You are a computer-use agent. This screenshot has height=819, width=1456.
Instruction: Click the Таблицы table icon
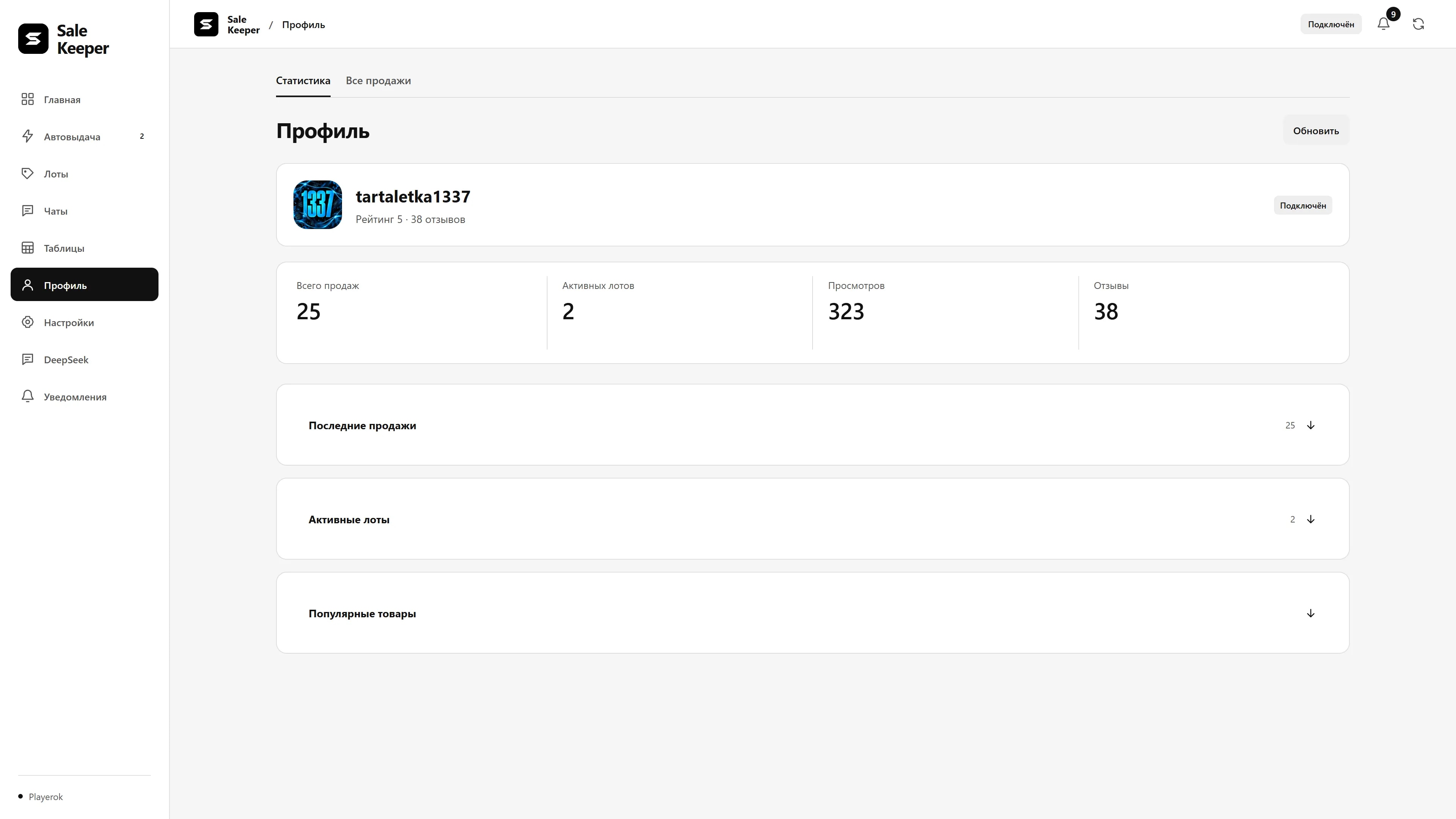click(27, 248)
